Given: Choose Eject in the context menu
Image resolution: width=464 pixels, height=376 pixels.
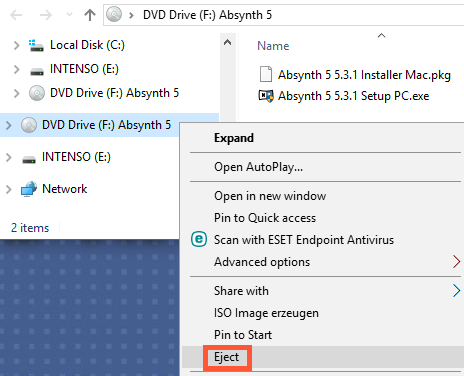Looking at the screenshot, I should pos(227,357).
